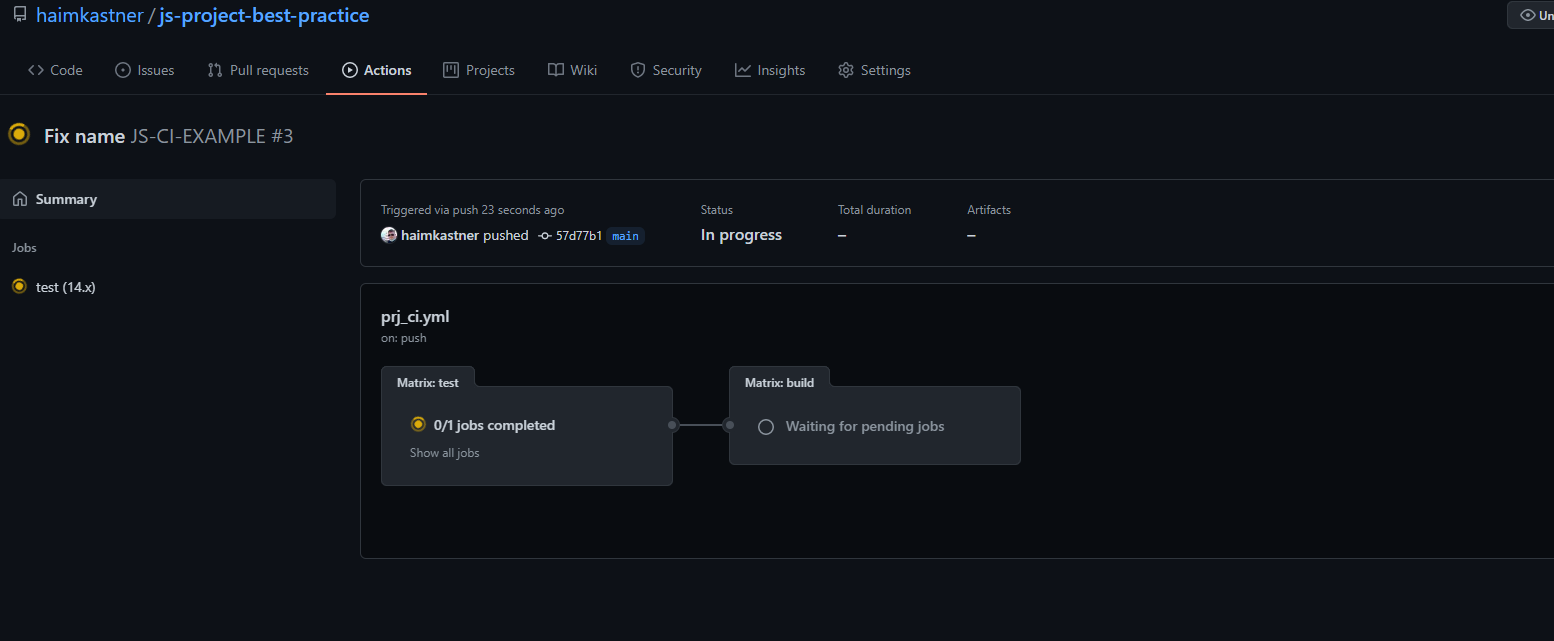Viewport: 1554px width, 641px height.
Task: Select Summary in the sidebar
Action: [x=66, y=199]
